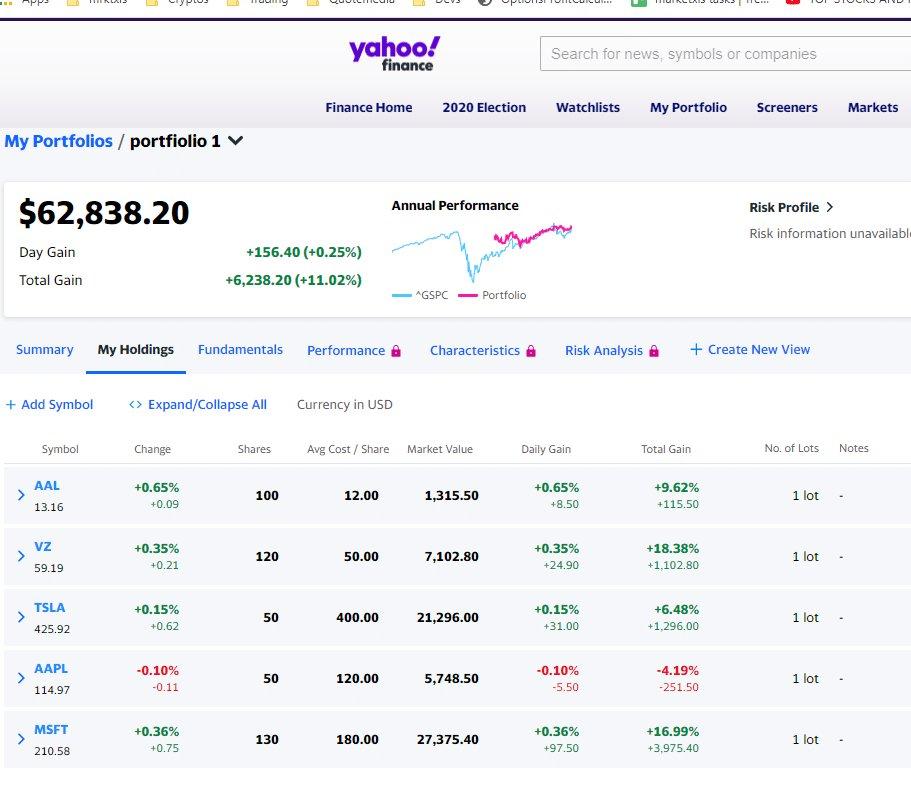Click the lock icon on the Performance tab
This screenshot has width=911, height=788.
[x=397, y=350]
